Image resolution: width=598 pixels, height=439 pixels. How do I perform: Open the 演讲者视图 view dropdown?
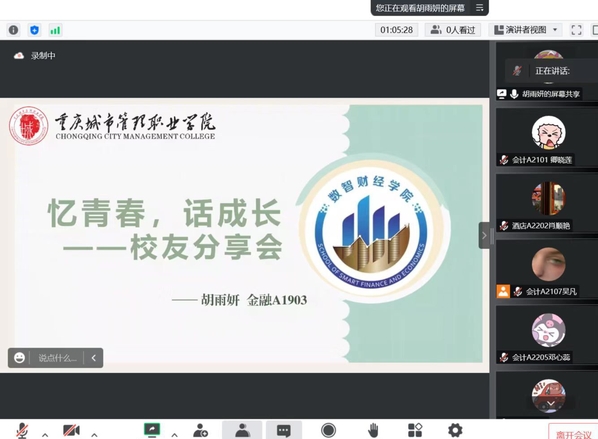click(525, 30)
